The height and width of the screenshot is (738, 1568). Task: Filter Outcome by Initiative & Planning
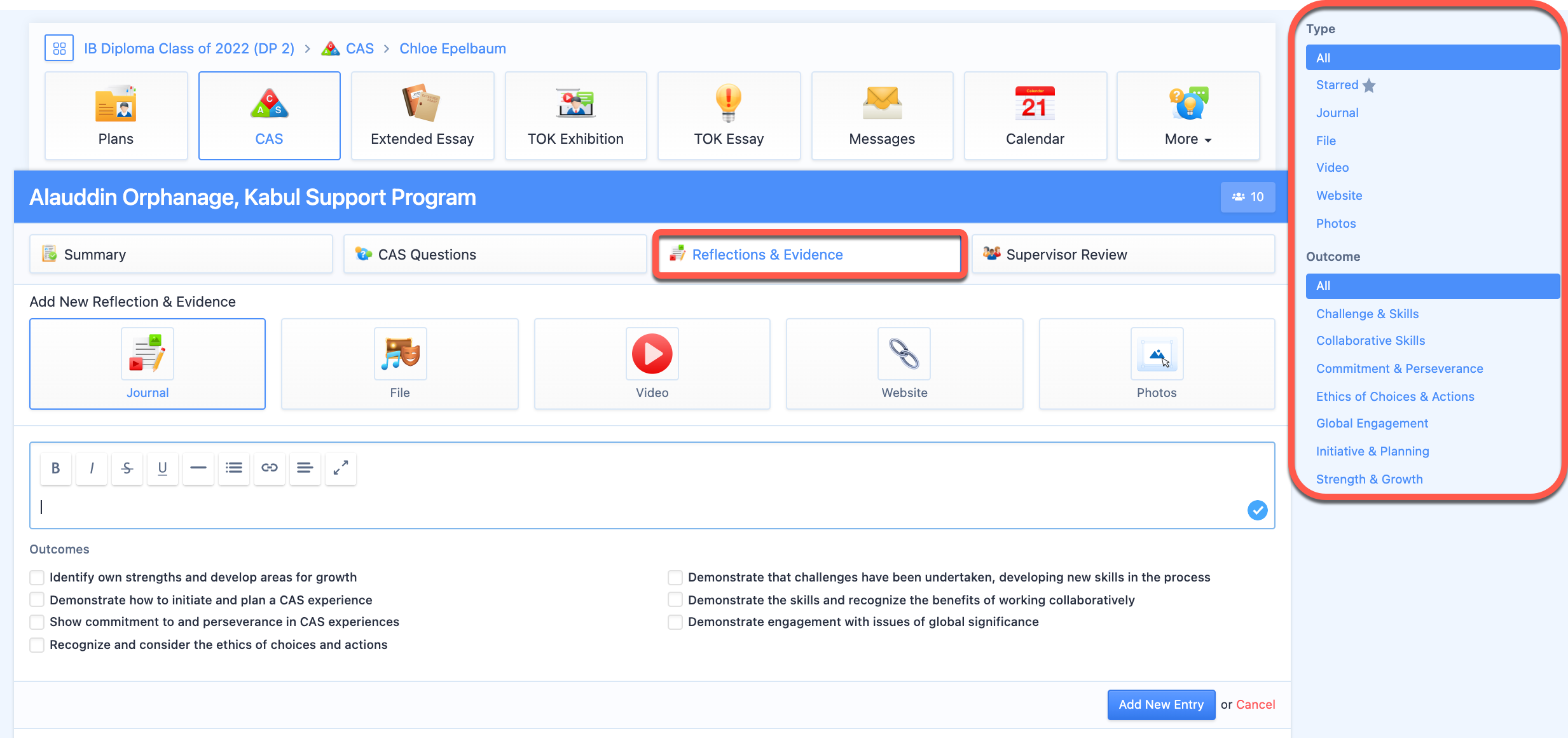click(x=1372, y=452)
